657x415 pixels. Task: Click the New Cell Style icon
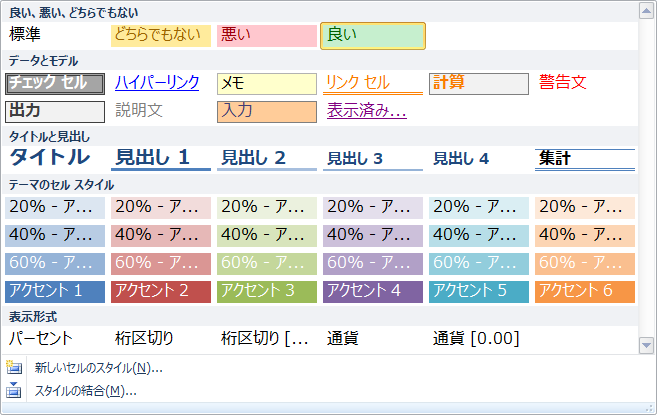(13, 368)
